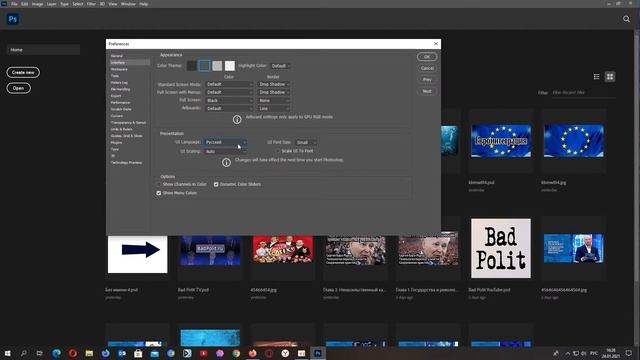Click the Next button in Preferences
This screenshot has width=640, height=360.
[427, 91]
